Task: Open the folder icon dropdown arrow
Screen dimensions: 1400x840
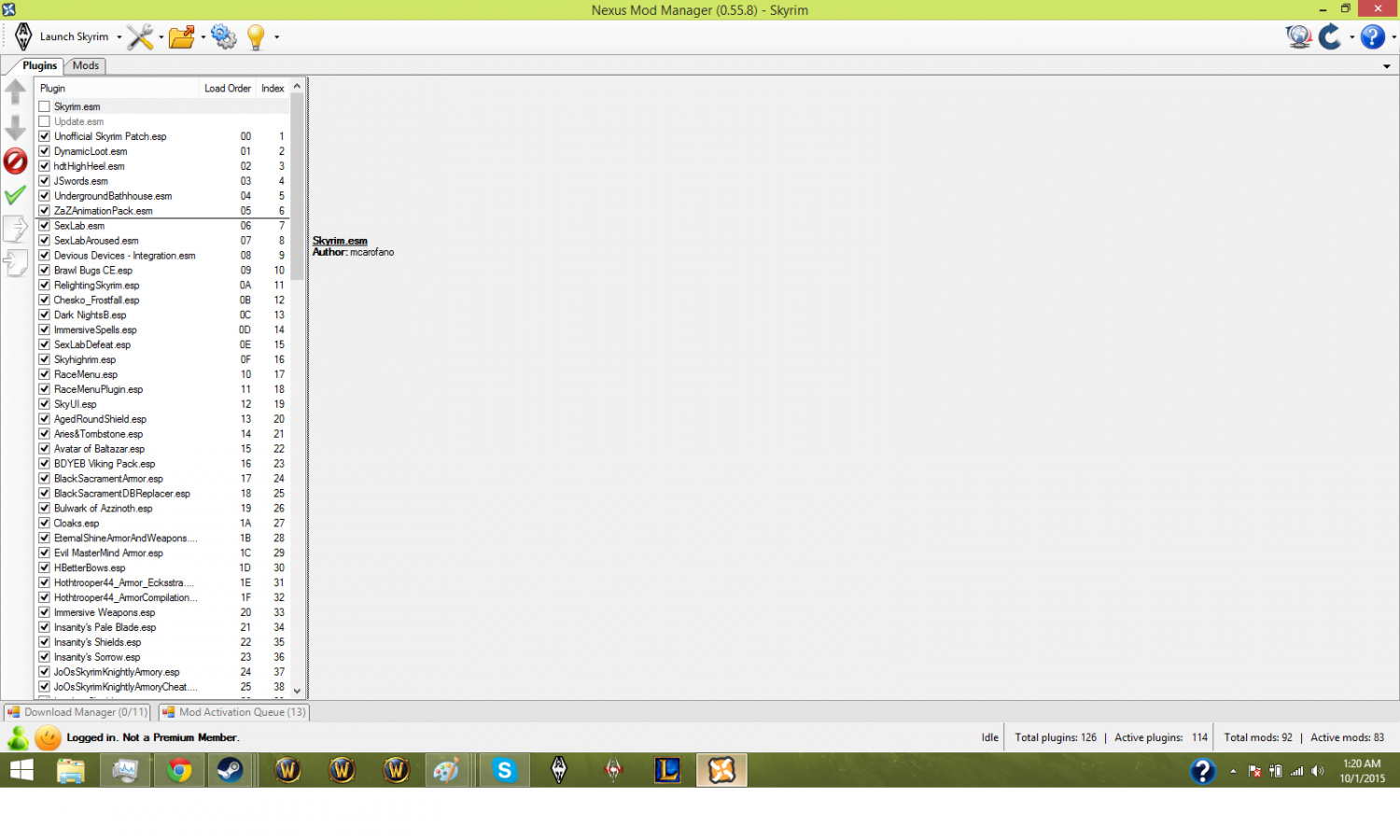Action: (203, 37)
